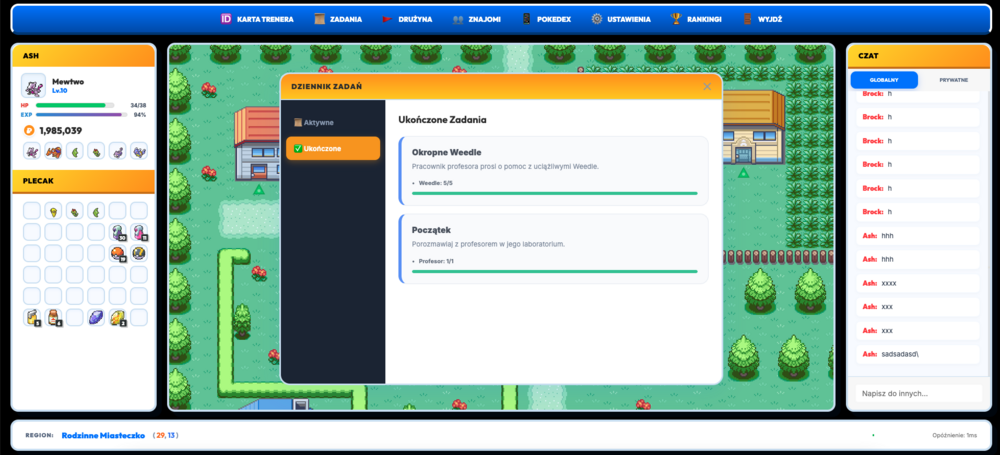Click the Profesor 1/1 progress bar
Screen dimensions: 1000x455
(x=554, y=271)
